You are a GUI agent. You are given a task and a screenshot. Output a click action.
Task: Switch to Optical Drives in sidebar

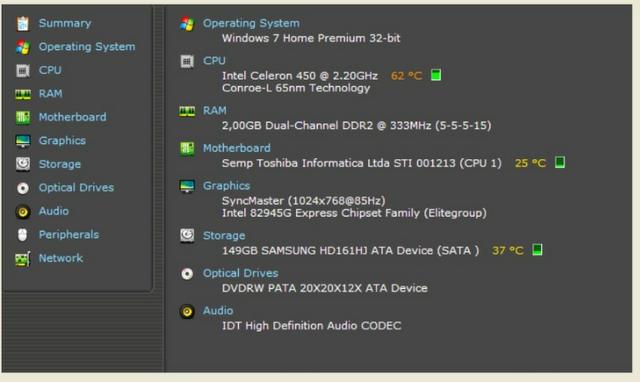[76, 188]
